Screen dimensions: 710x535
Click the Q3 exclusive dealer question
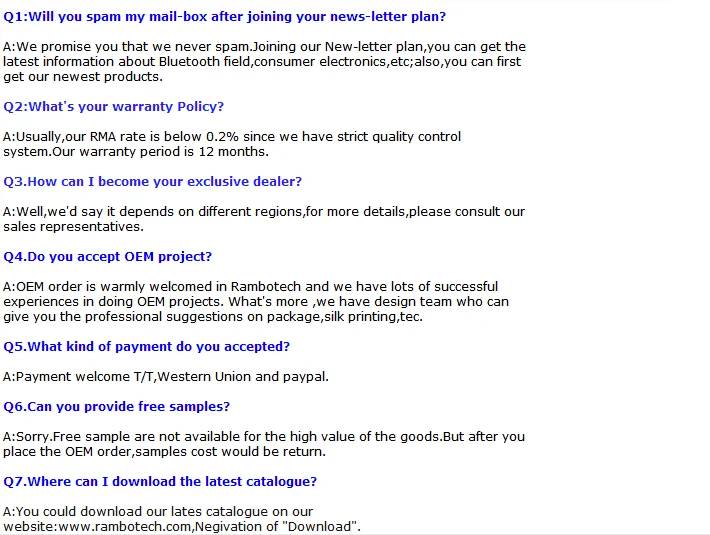tap(152, 182)
